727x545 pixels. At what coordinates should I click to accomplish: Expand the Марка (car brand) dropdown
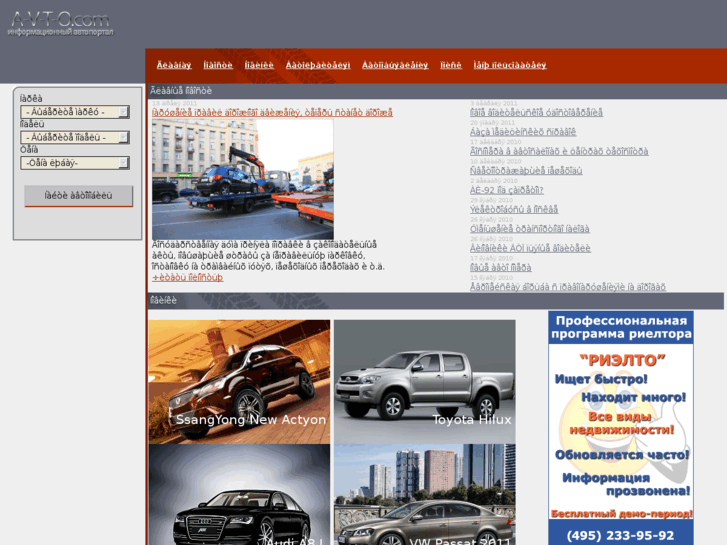[75, 112]
